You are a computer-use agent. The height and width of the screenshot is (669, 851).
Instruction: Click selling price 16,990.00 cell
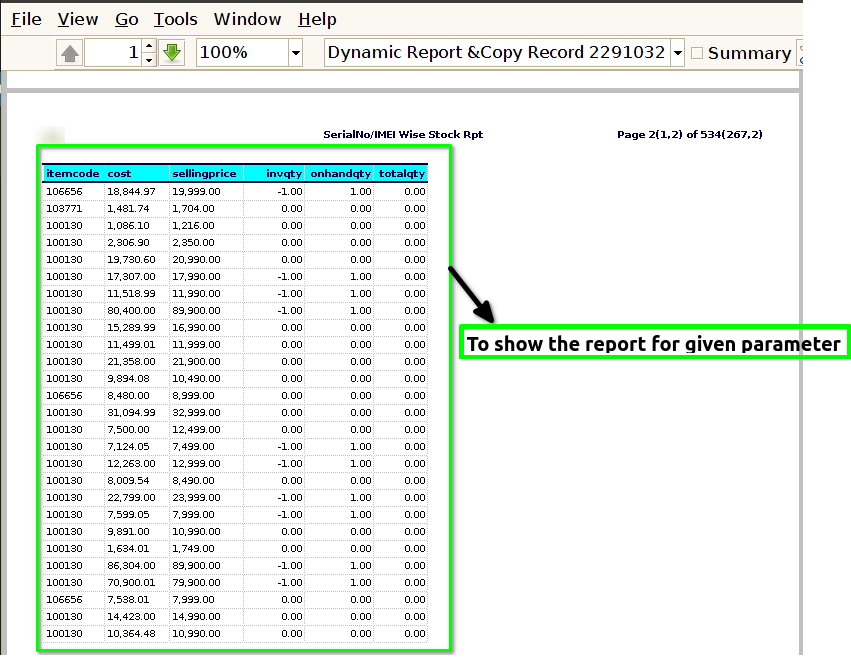point(196,327)
